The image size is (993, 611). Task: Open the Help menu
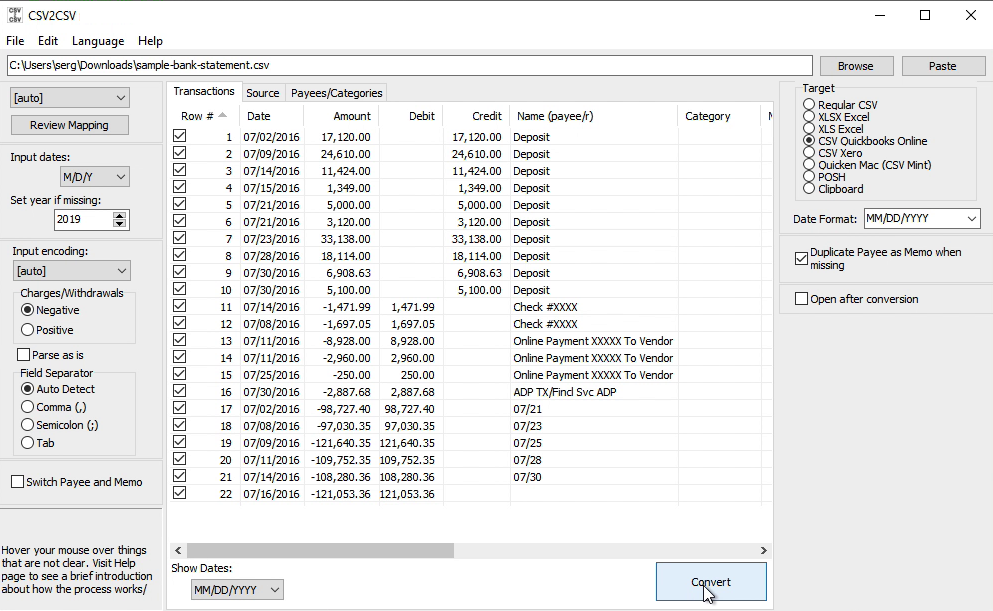click(x=150, y=41)
